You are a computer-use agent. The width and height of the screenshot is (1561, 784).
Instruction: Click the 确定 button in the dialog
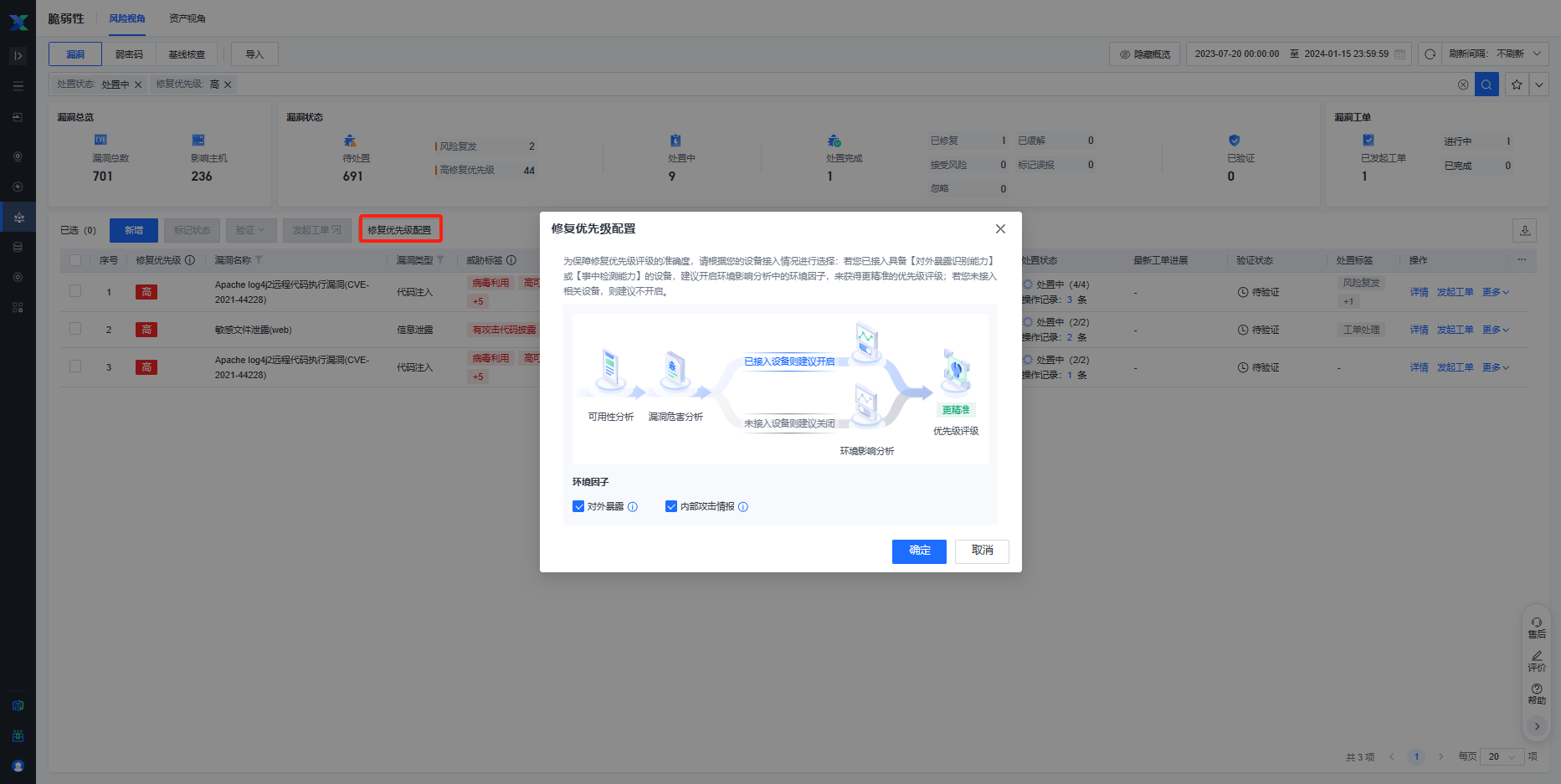point(919,551)
